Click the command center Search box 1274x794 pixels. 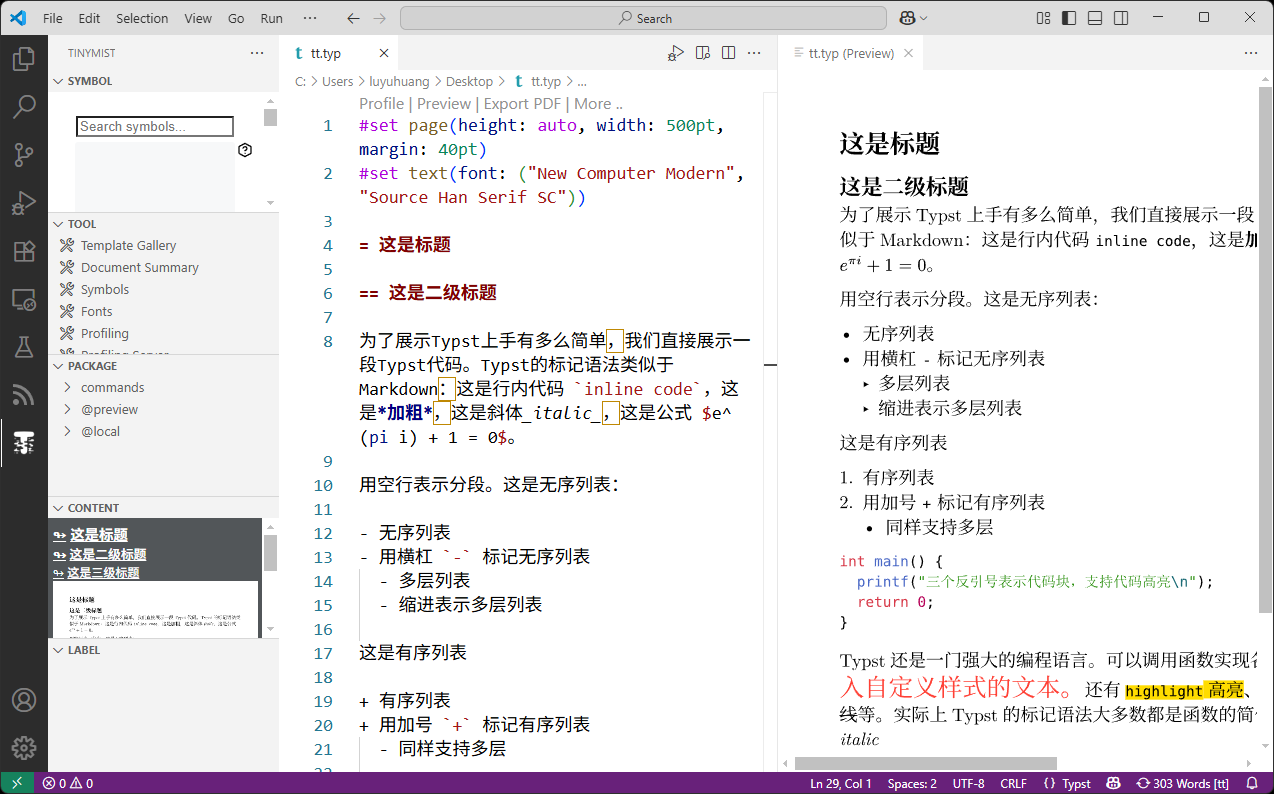tap(643, 18)
